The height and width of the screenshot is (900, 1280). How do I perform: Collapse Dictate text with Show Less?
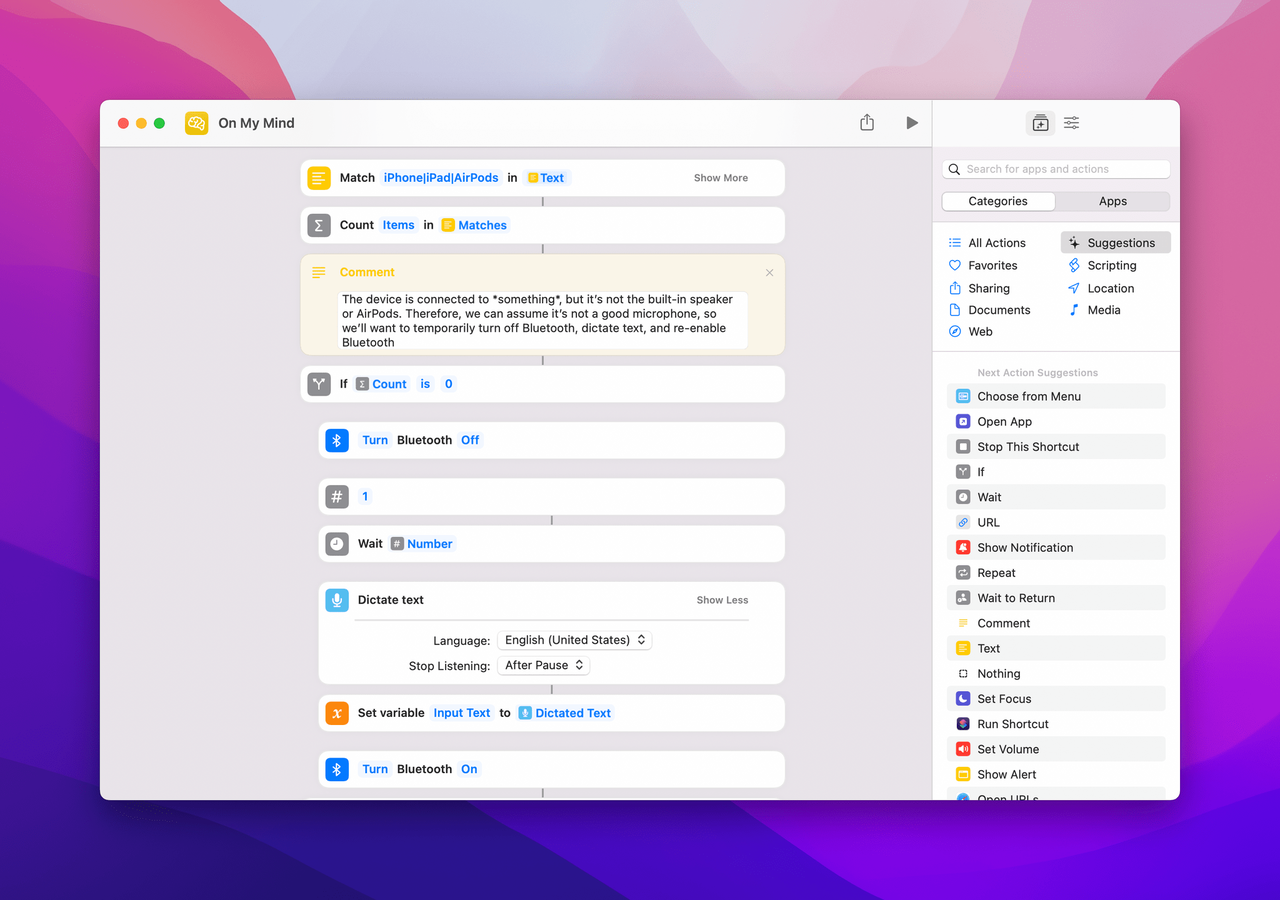click(722, 600)
